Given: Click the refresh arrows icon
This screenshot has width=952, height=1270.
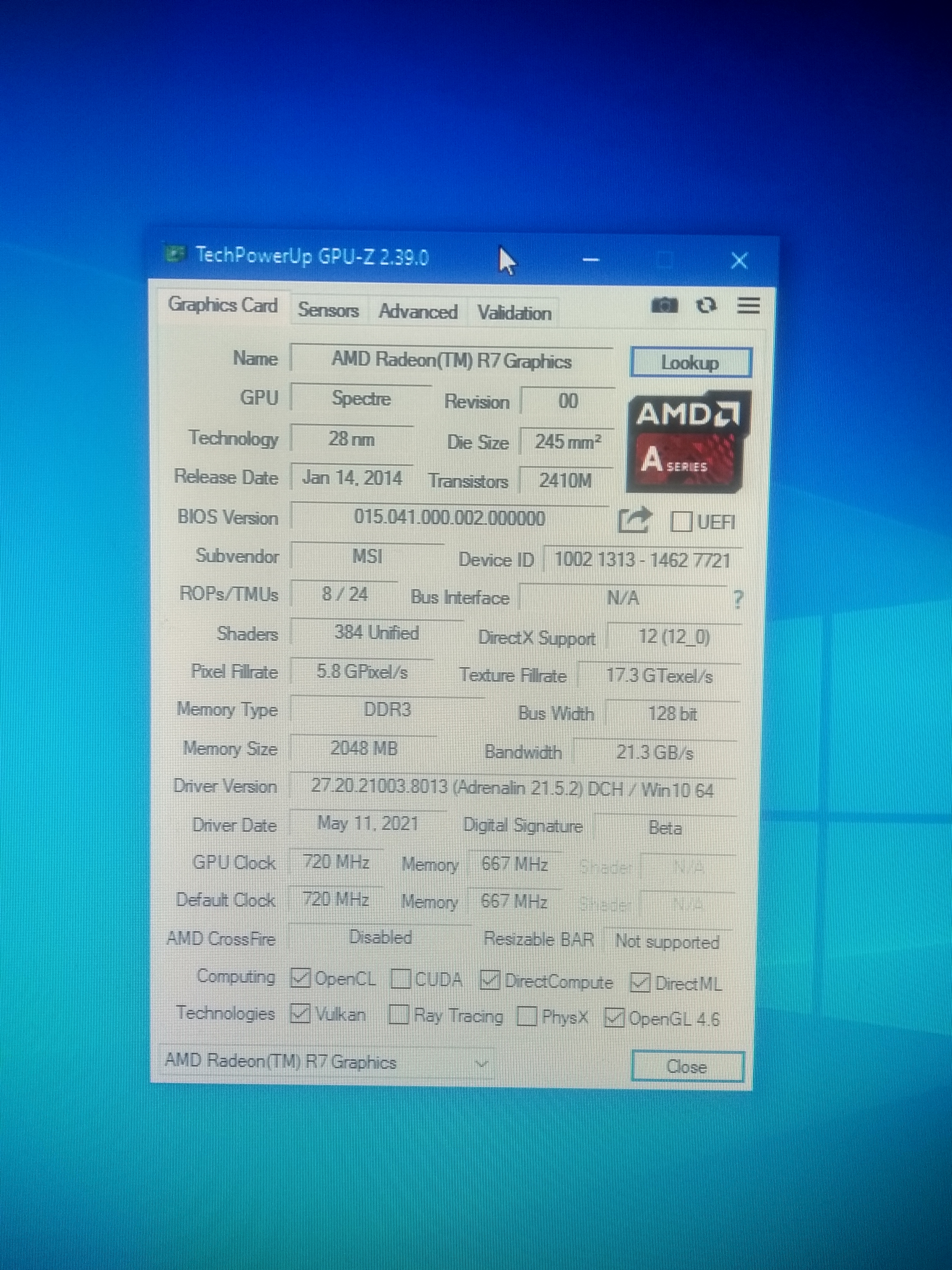Looking at the screenshot, I should pos(706,305).
